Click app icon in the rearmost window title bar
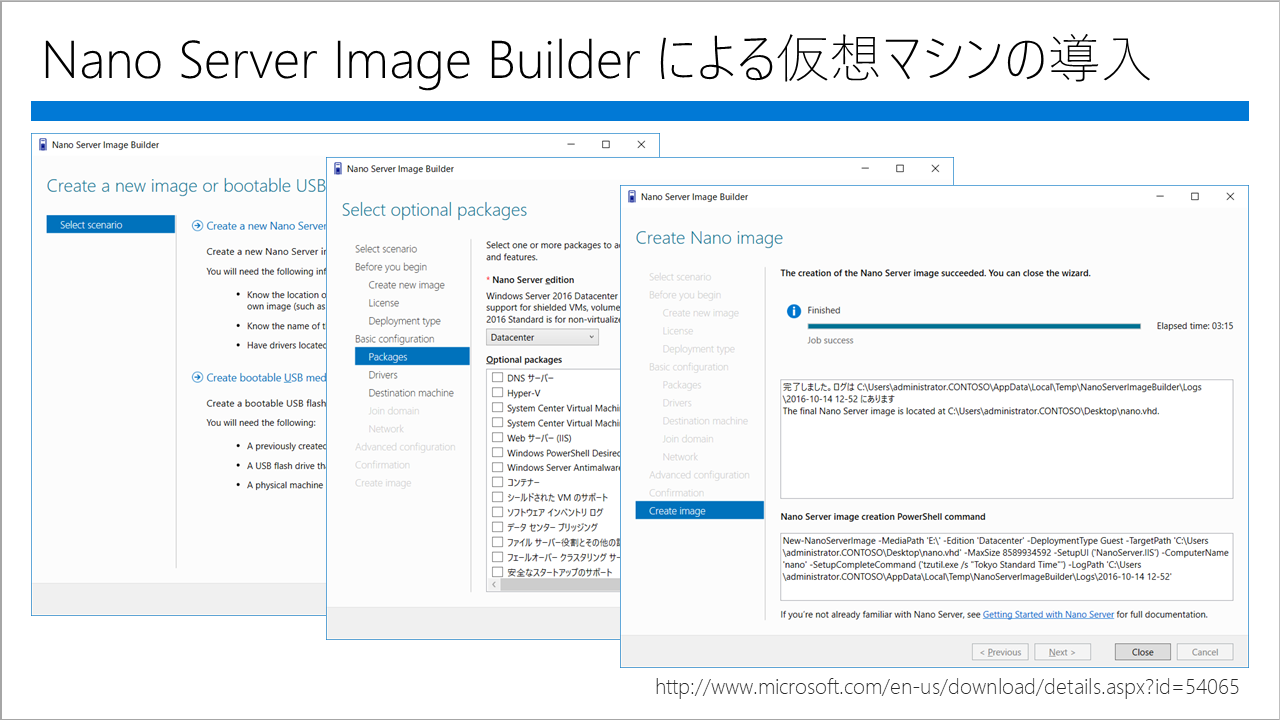1280x720 pixels. pos(42,145)
